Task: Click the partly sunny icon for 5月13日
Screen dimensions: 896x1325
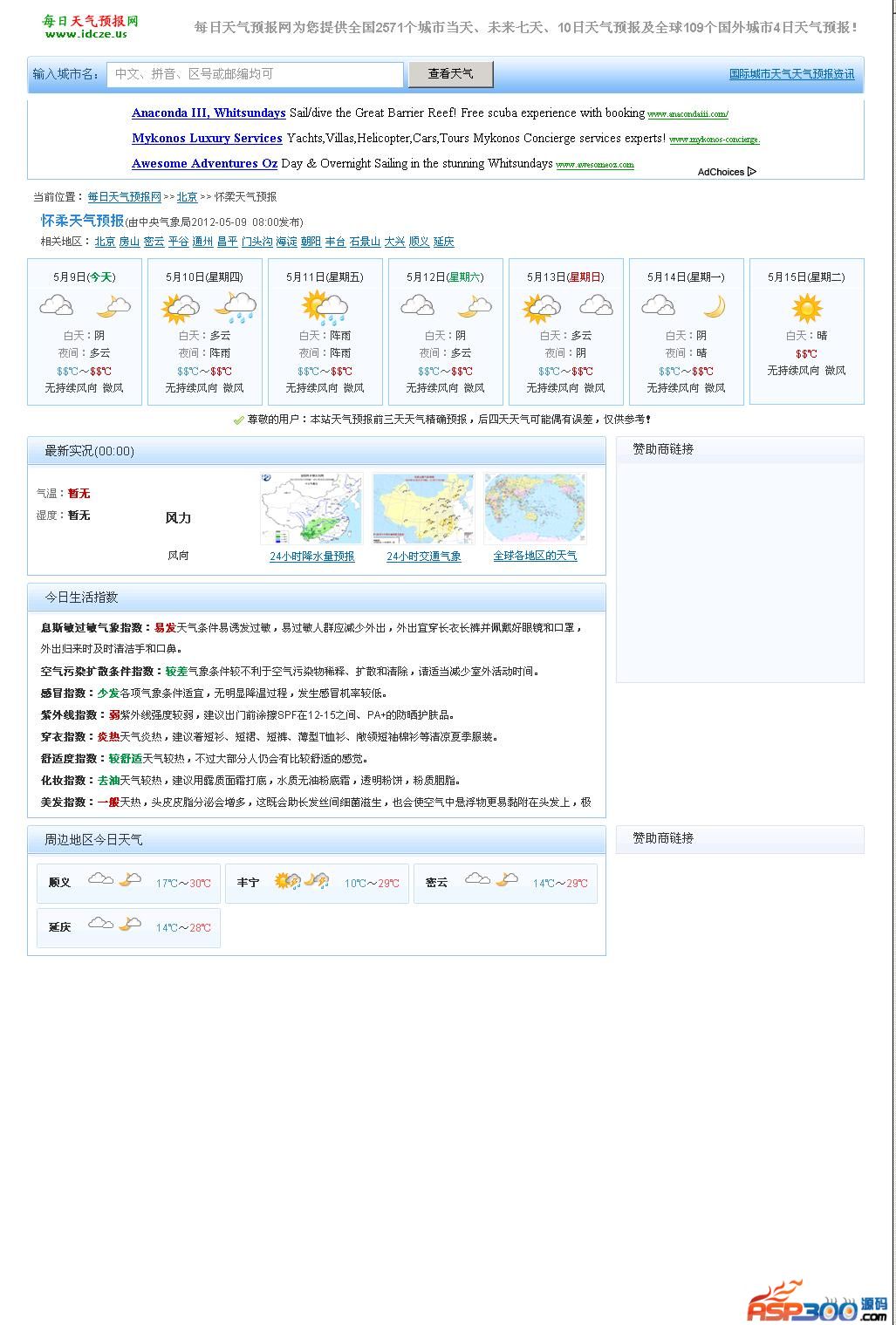Action: coord(542,308)
